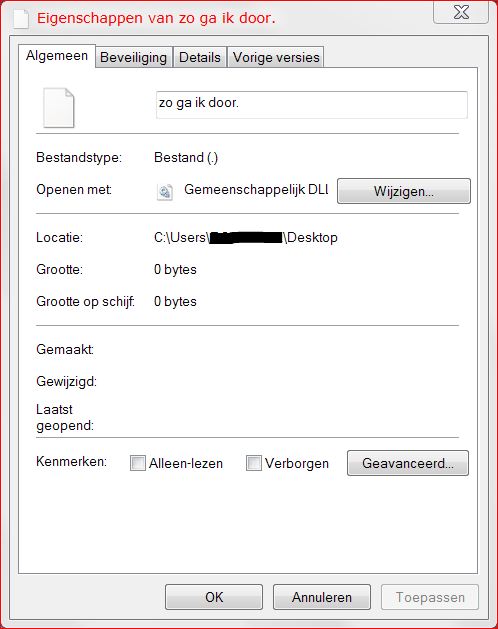Click the Toepassen button
498x629 pixels.
click(x=430, y=597)
